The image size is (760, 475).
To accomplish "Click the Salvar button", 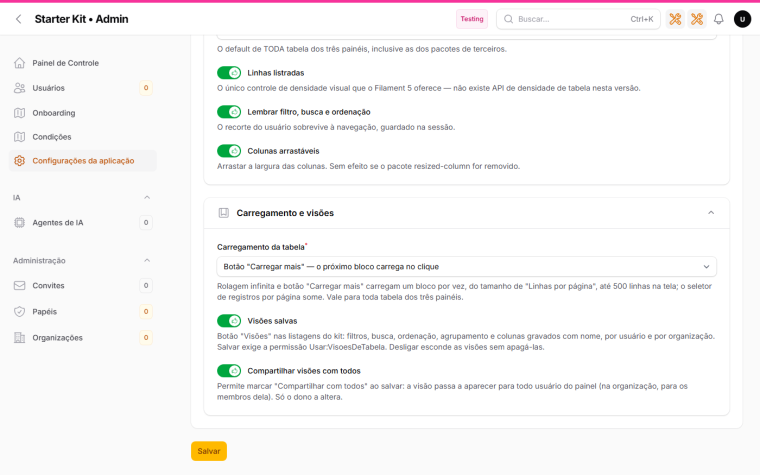I will tap(209, 451).
